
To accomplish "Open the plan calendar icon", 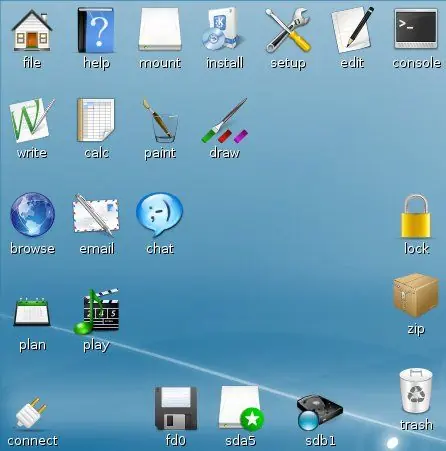I will click(x=32, y=312).
